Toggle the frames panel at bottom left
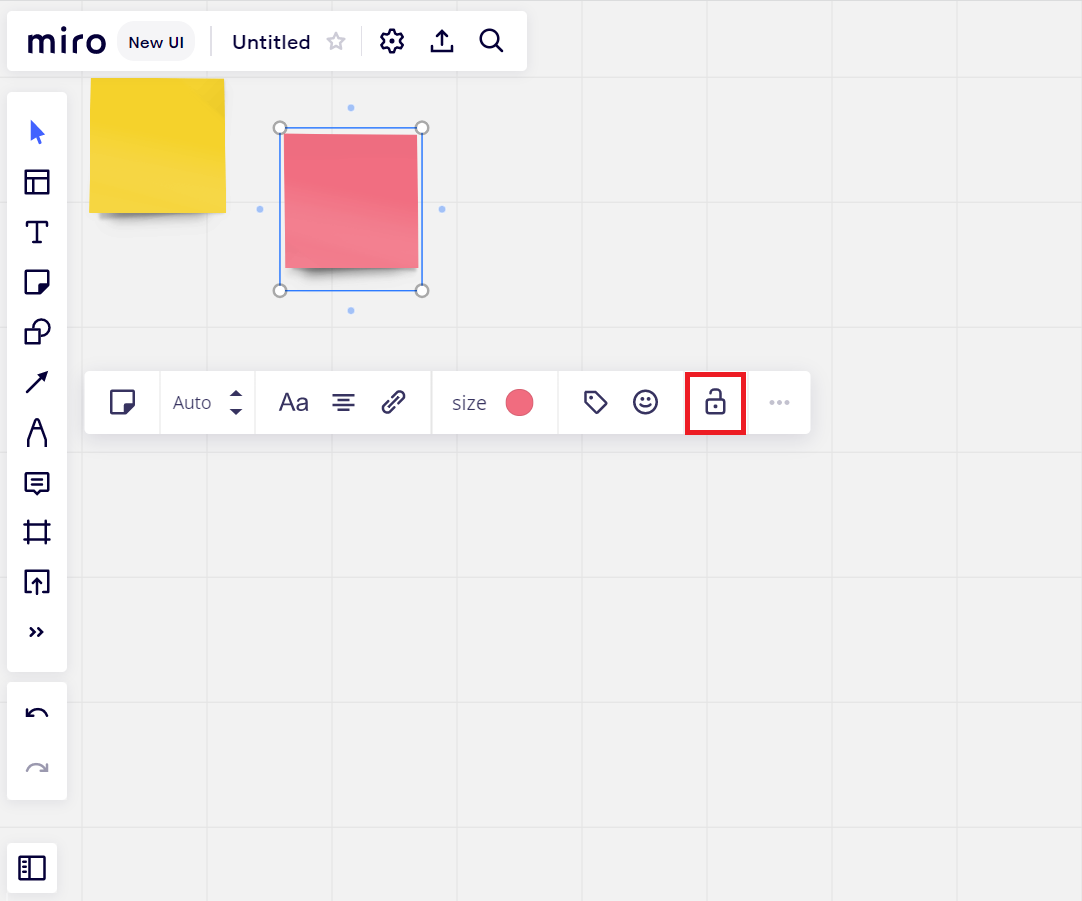Image resolution: width=1082 pixels, height=901 pixels. (x=32, y=868)
